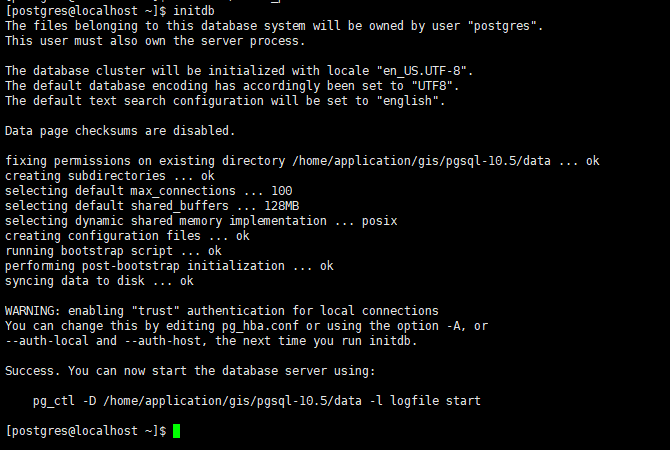Screen dimensions: 670x450
Task: Click the '100' max_connections value
Action: point(282,190)
